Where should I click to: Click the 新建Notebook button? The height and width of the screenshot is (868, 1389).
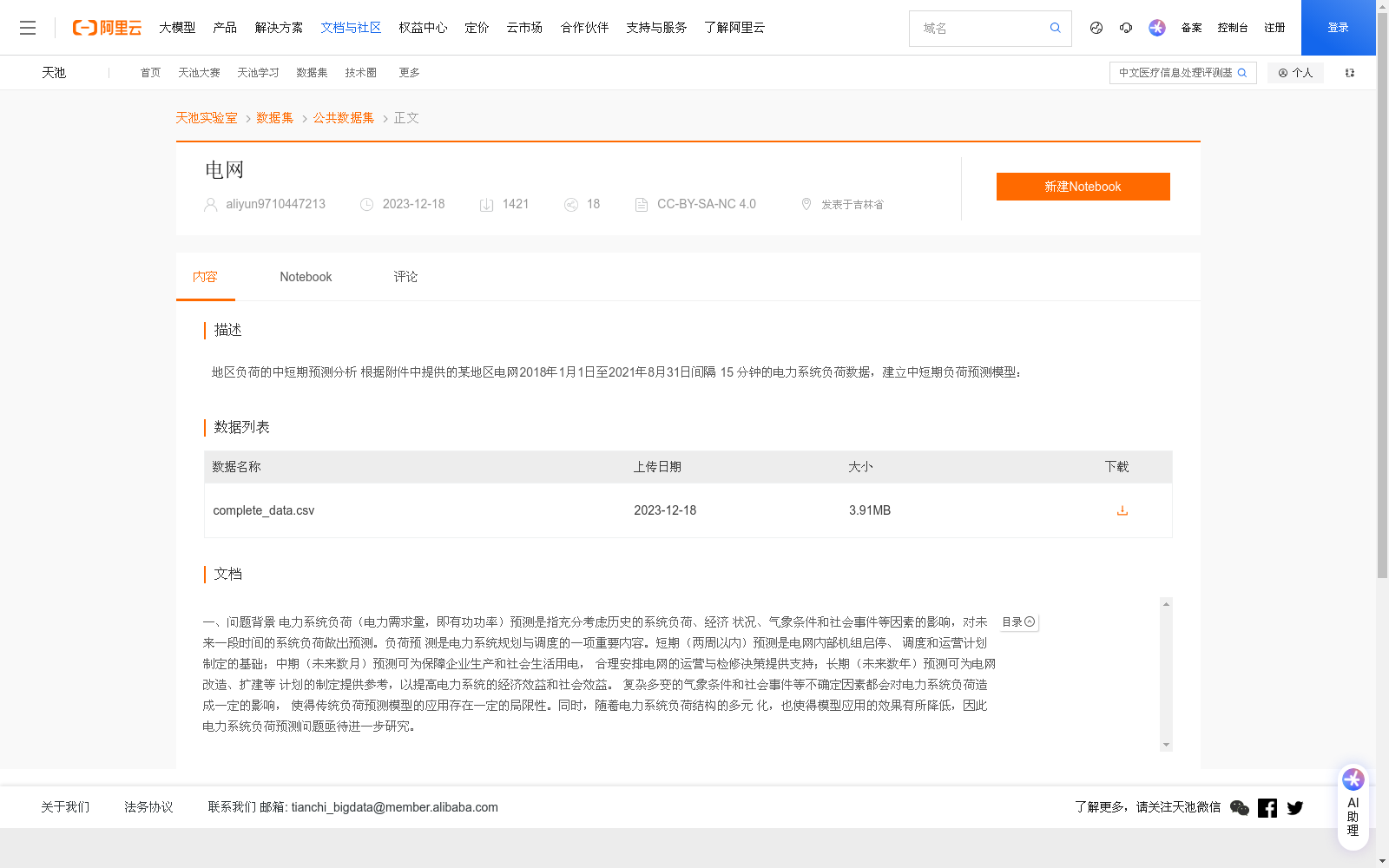point(1083,186)
